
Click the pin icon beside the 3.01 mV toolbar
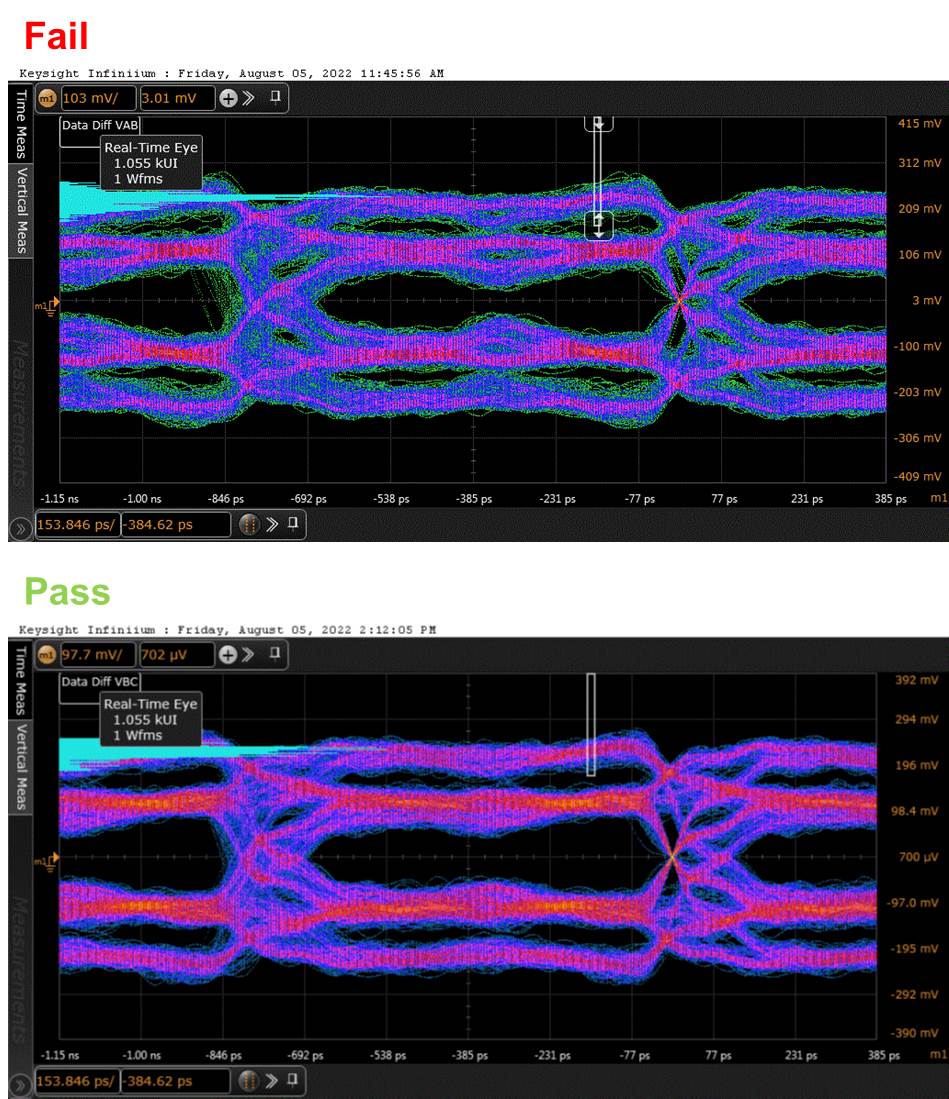(x=275, y=97)
